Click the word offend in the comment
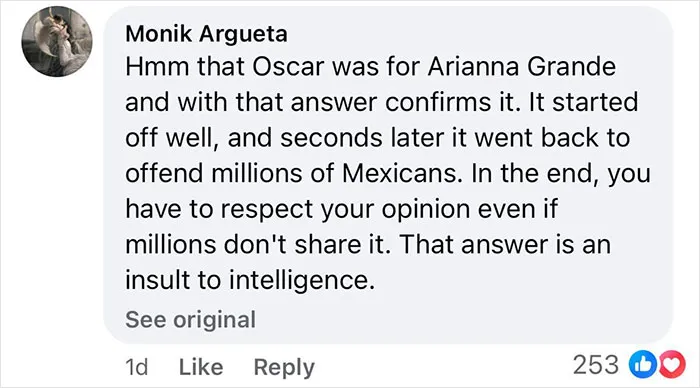The image size is (700, 388). tap(164, 173)
